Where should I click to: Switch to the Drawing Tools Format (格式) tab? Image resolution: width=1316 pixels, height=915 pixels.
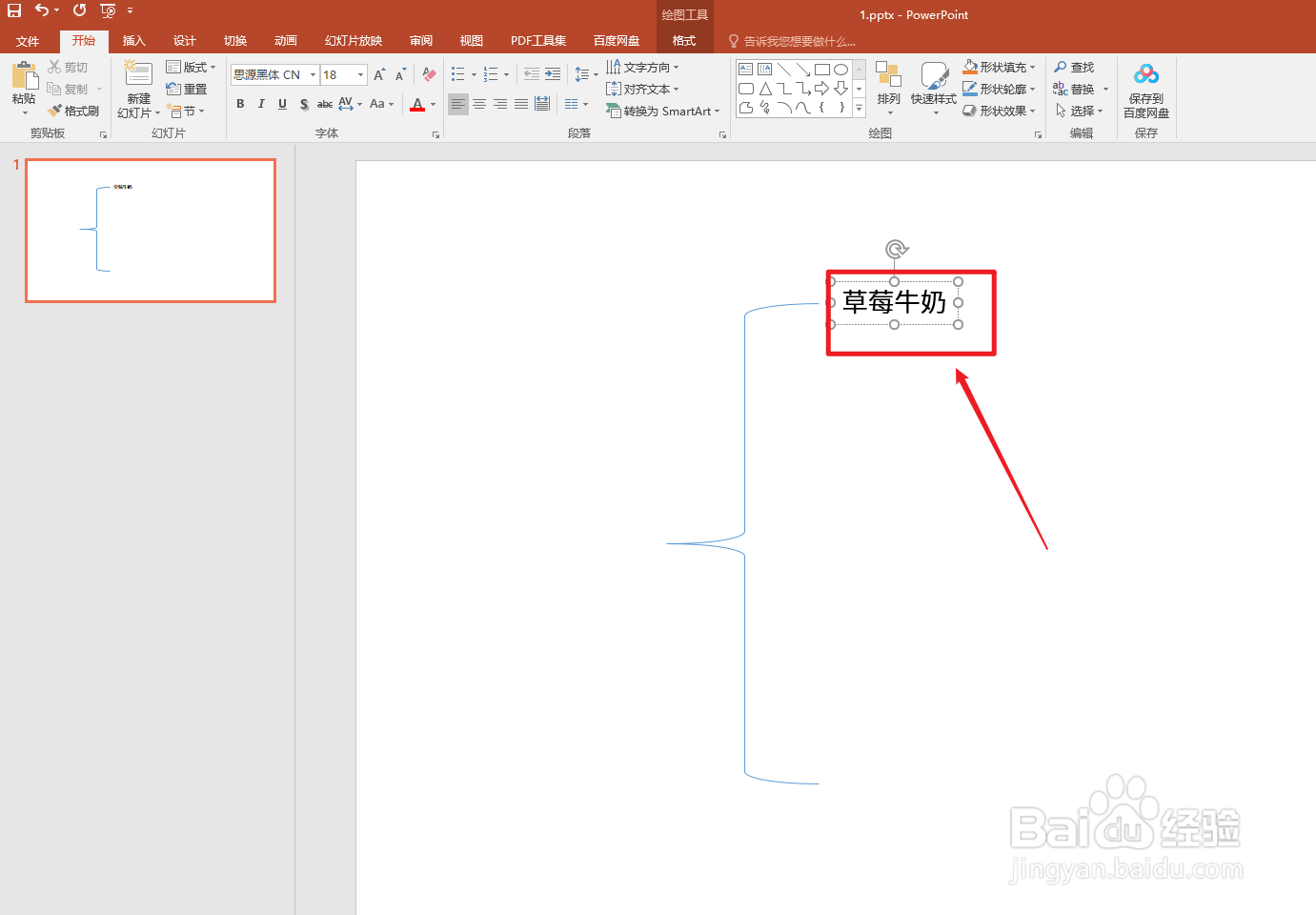point(684,41)
